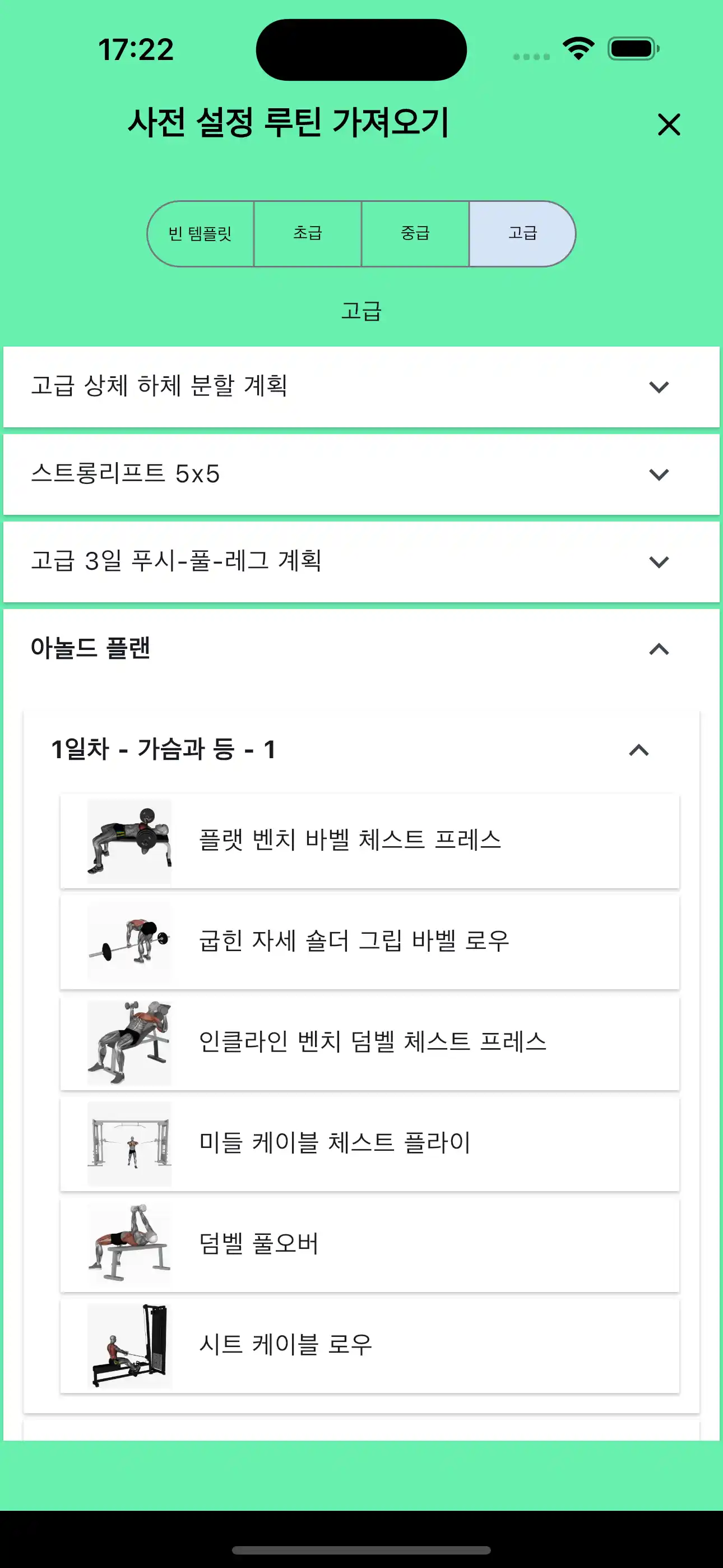This screenshot has width=723, height=1568.
Task: Open the 고급 3일 푸시-풀-레그 계획
Action: (x=361, y=562)
